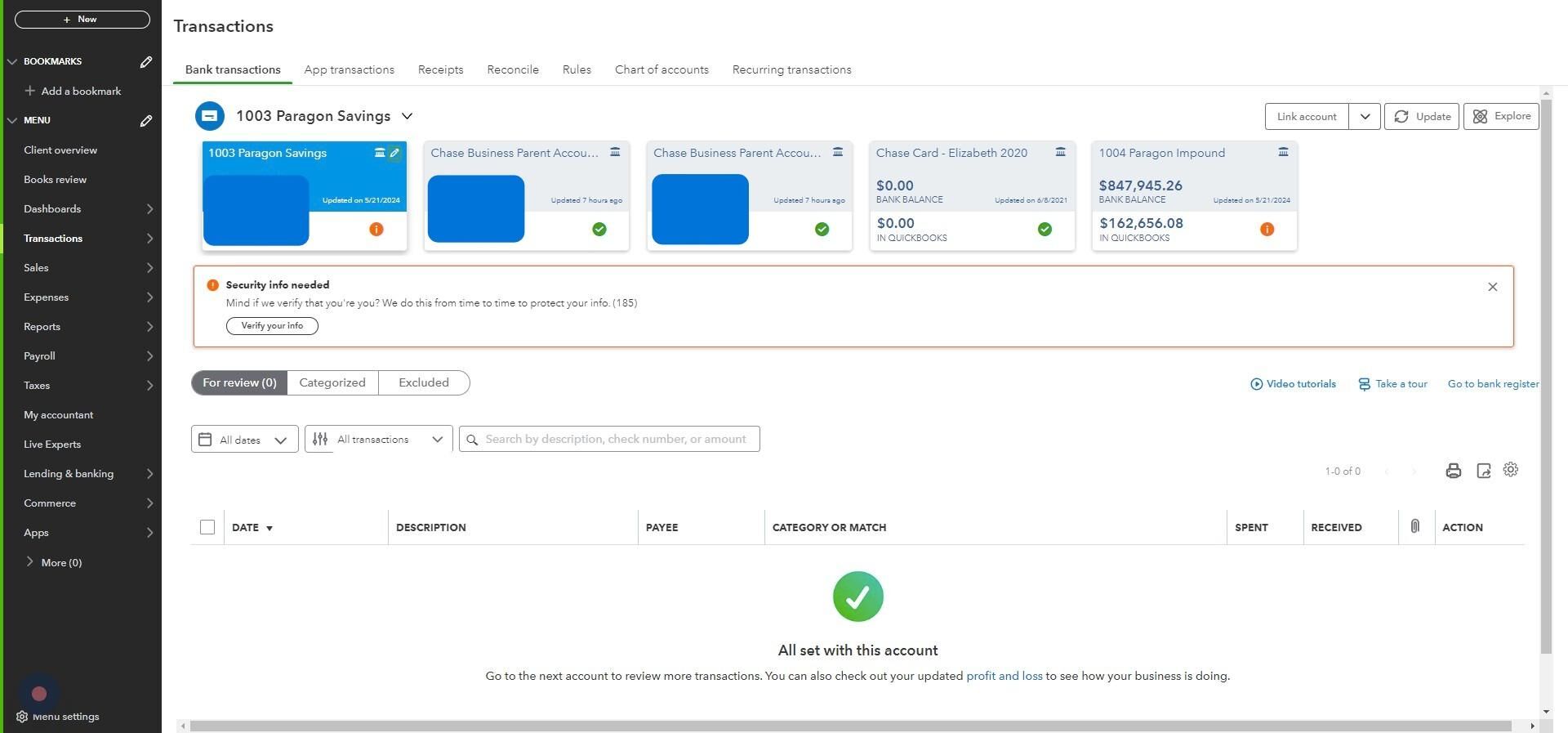Follow the profit and loss link
This screenshot has width=1568, height=733.
tap(1004, 677)
